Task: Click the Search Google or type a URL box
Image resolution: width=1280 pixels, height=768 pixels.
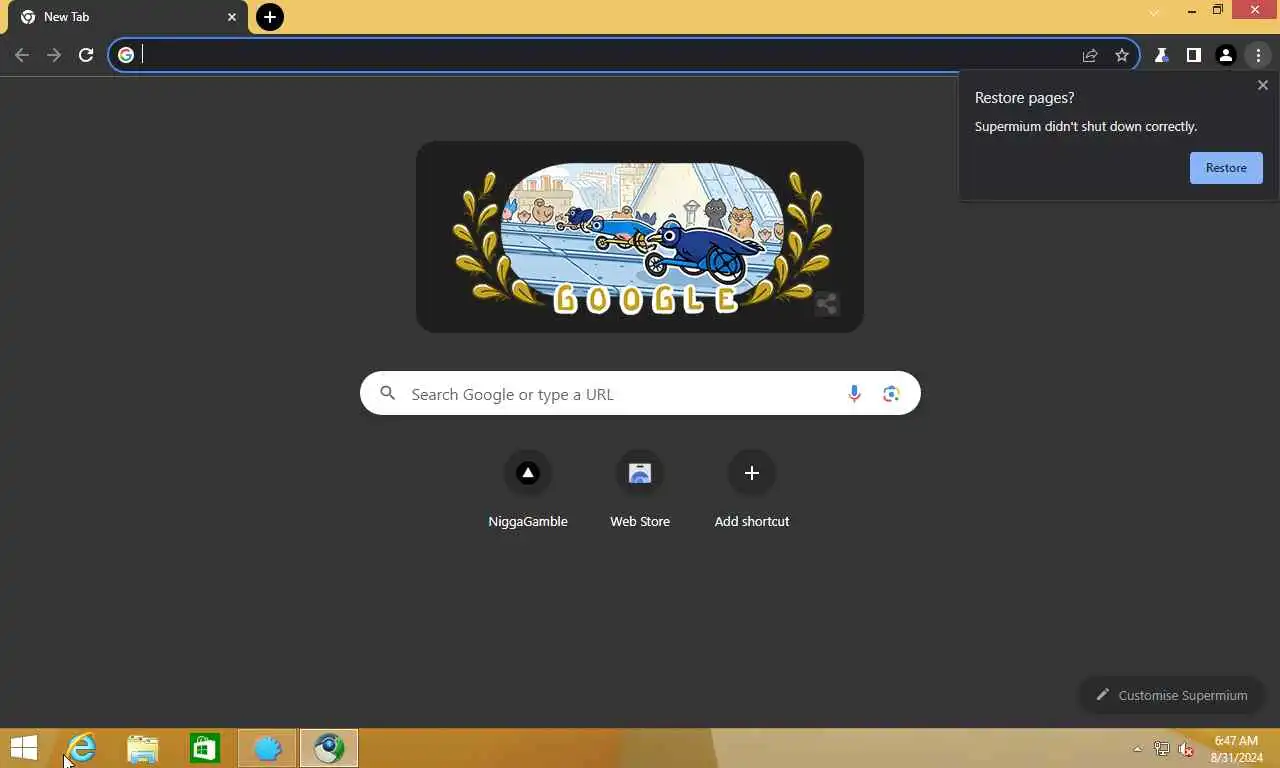Action: coord(640,394)
